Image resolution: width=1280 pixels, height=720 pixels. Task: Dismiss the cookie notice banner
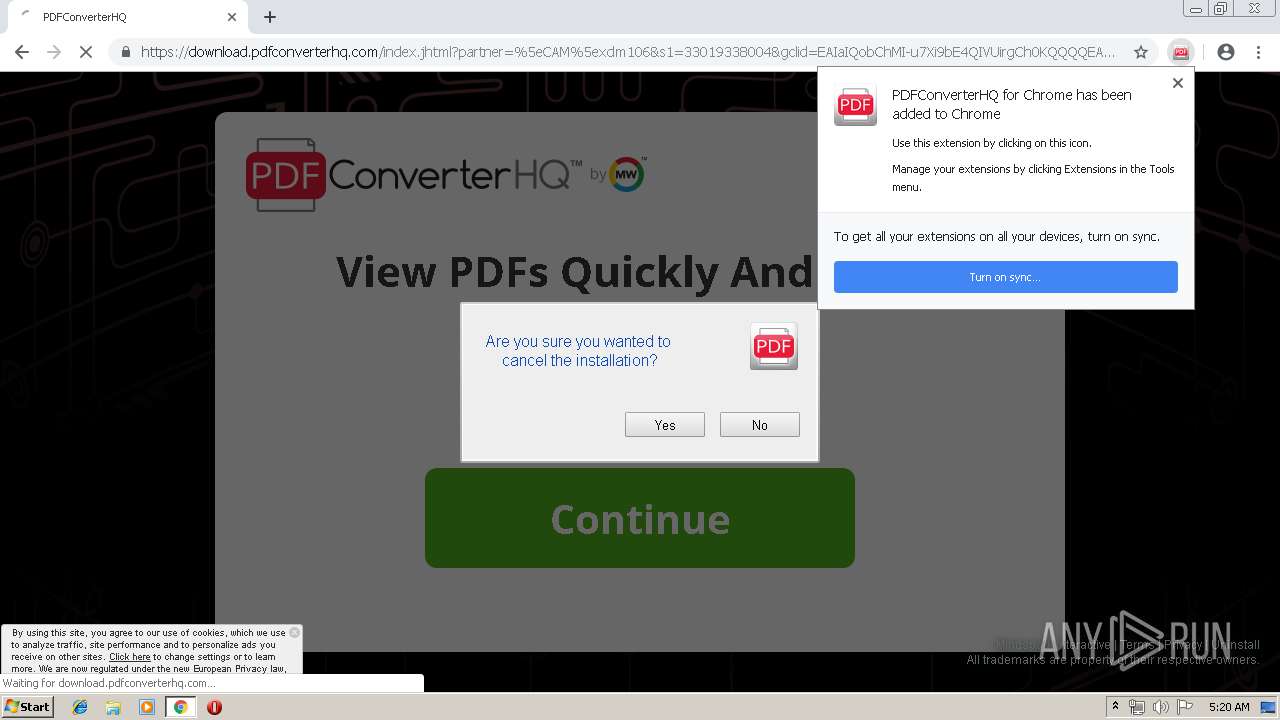(x=294, y=632)
